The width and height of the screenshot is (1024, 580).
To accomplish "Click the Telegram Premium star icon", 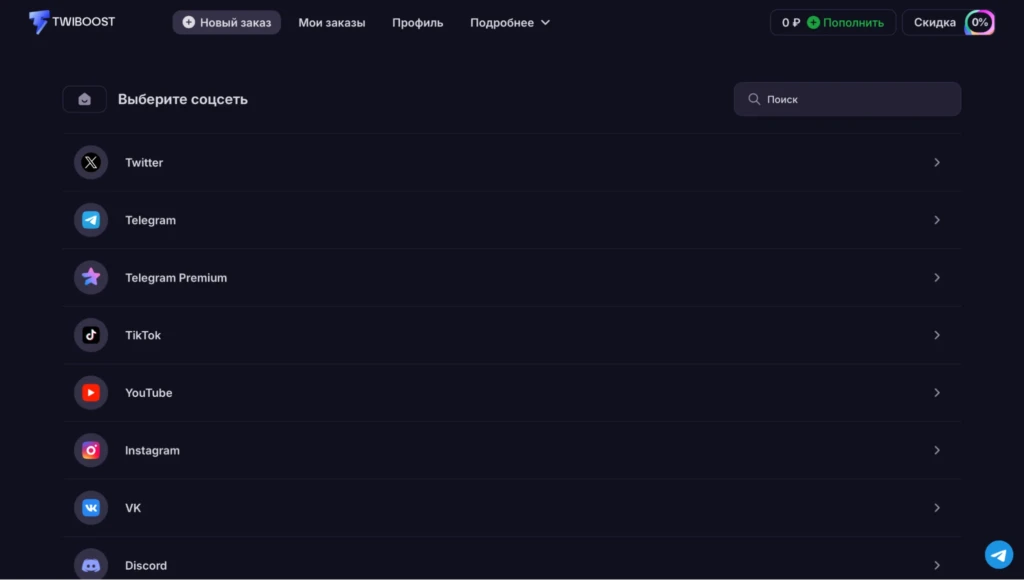I will [x=91, y=278].
